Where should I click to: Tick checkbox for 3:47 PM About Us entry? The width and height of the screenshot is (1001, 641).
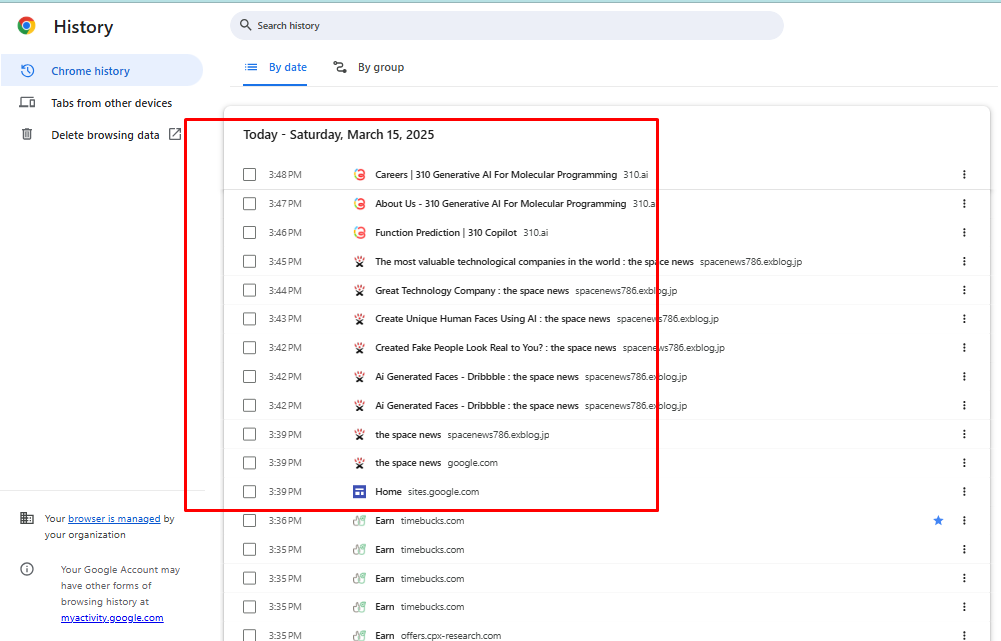point(250,204)
